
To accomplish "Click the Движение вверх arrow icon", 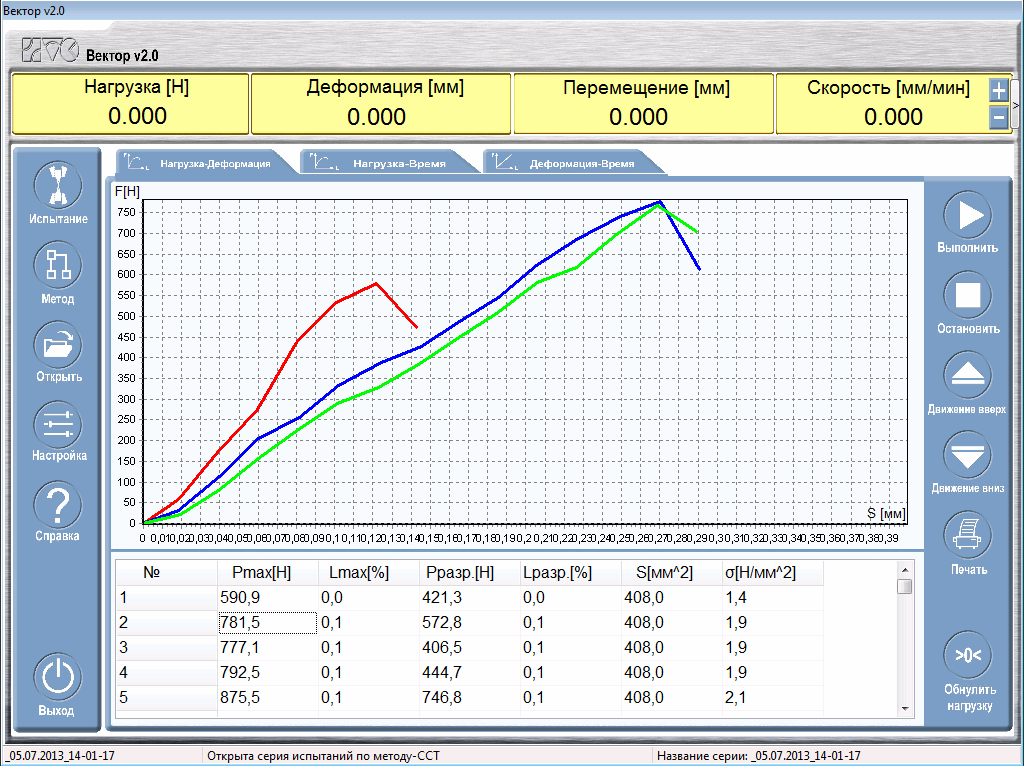I will point(967,375).
